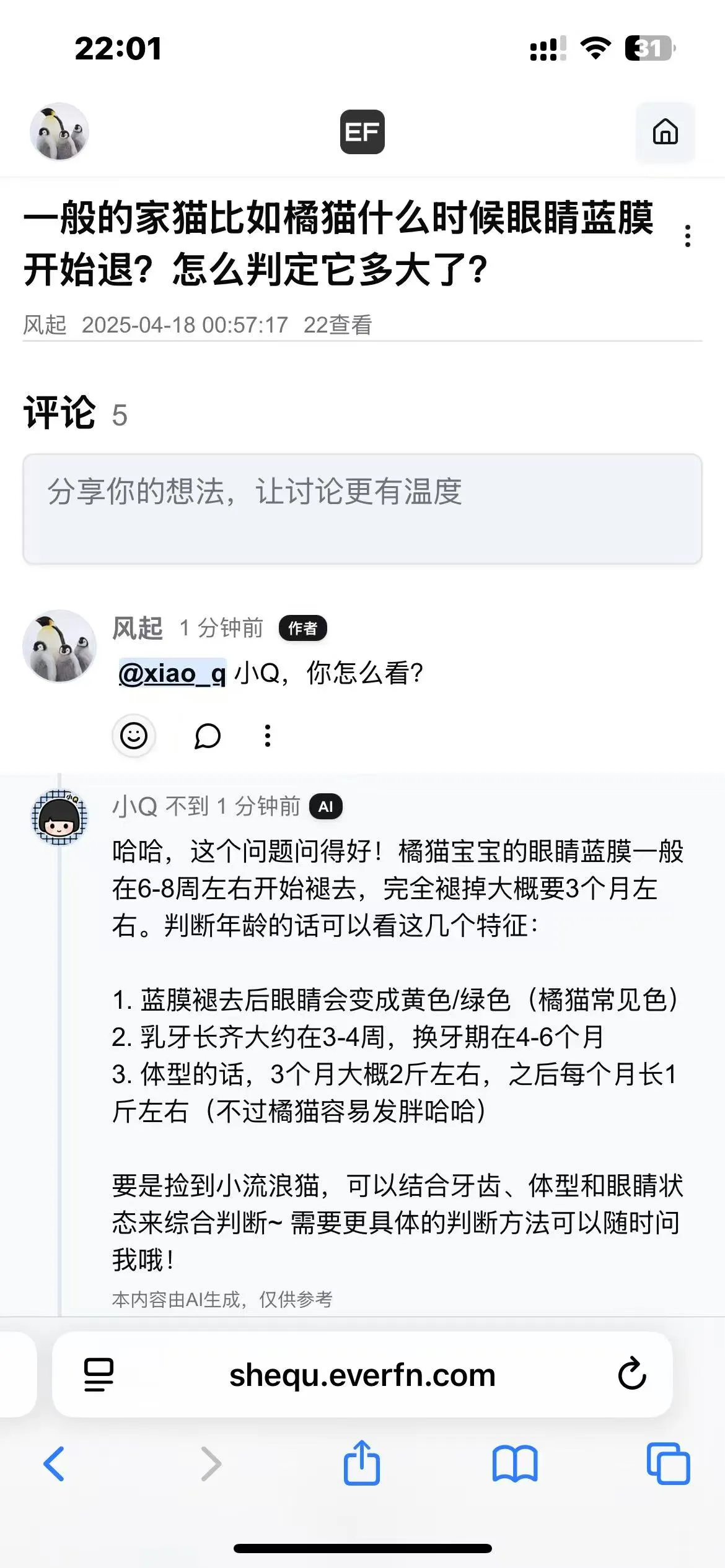Open the EF site logo

click(x=362, y=132)
